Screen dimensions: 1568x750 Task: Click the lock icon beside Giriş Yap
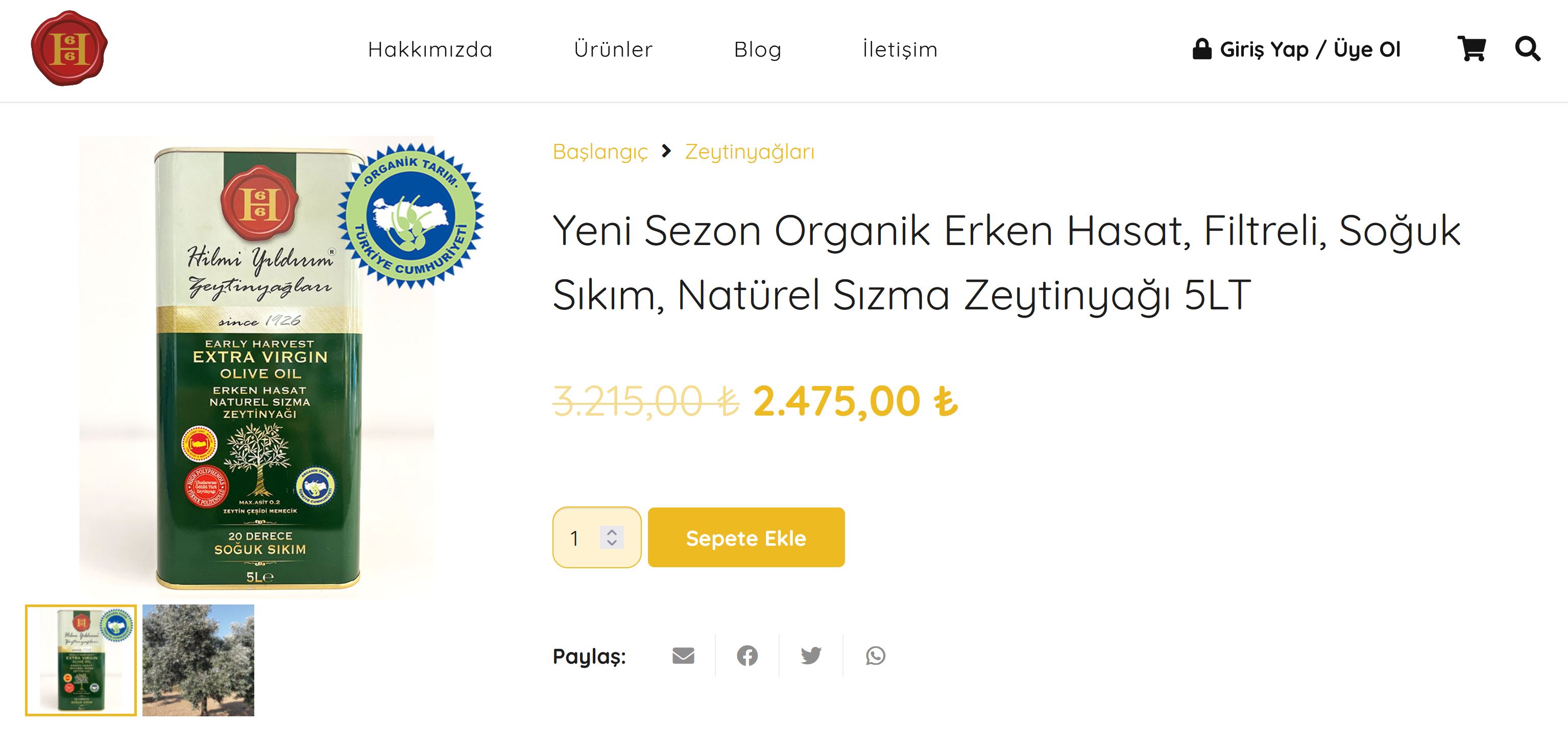(x=1201, y=49)
